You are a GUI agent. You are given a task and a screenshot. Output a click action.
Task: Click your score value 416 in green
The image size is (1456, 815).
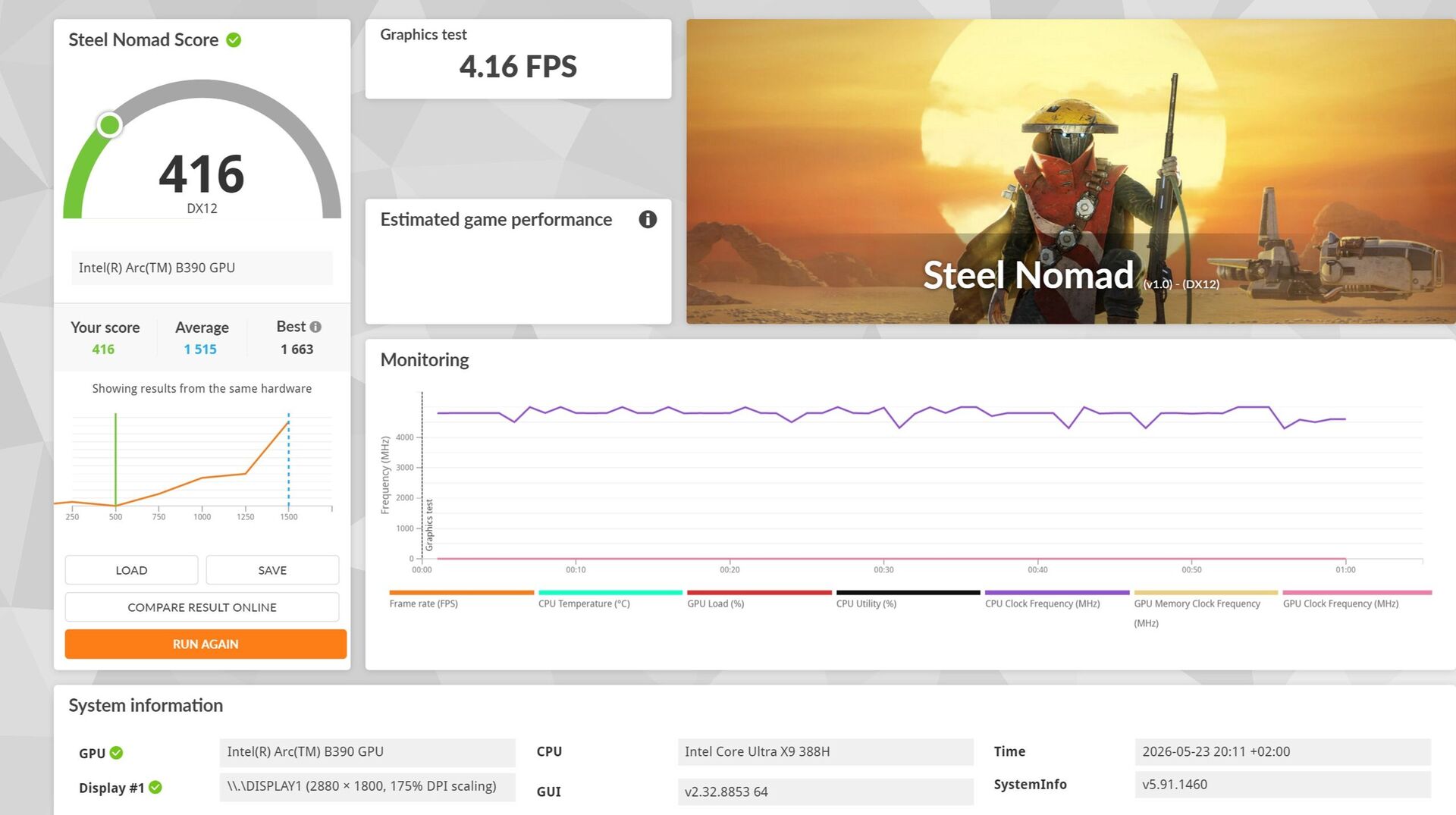(103, 350)
